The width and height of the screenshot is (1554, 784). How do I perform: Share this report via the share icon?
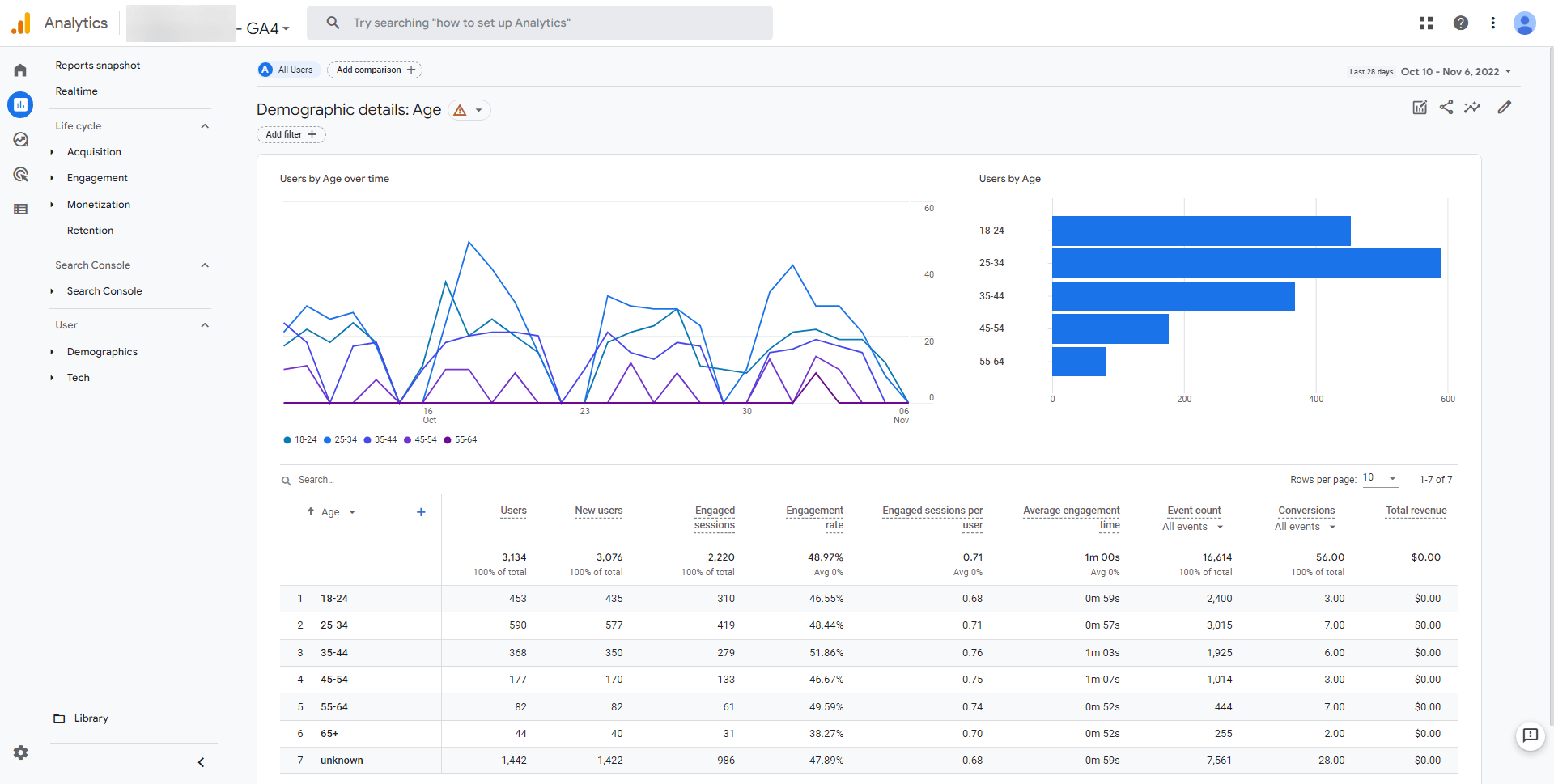pyautogui.click(x=1447, y=107)
